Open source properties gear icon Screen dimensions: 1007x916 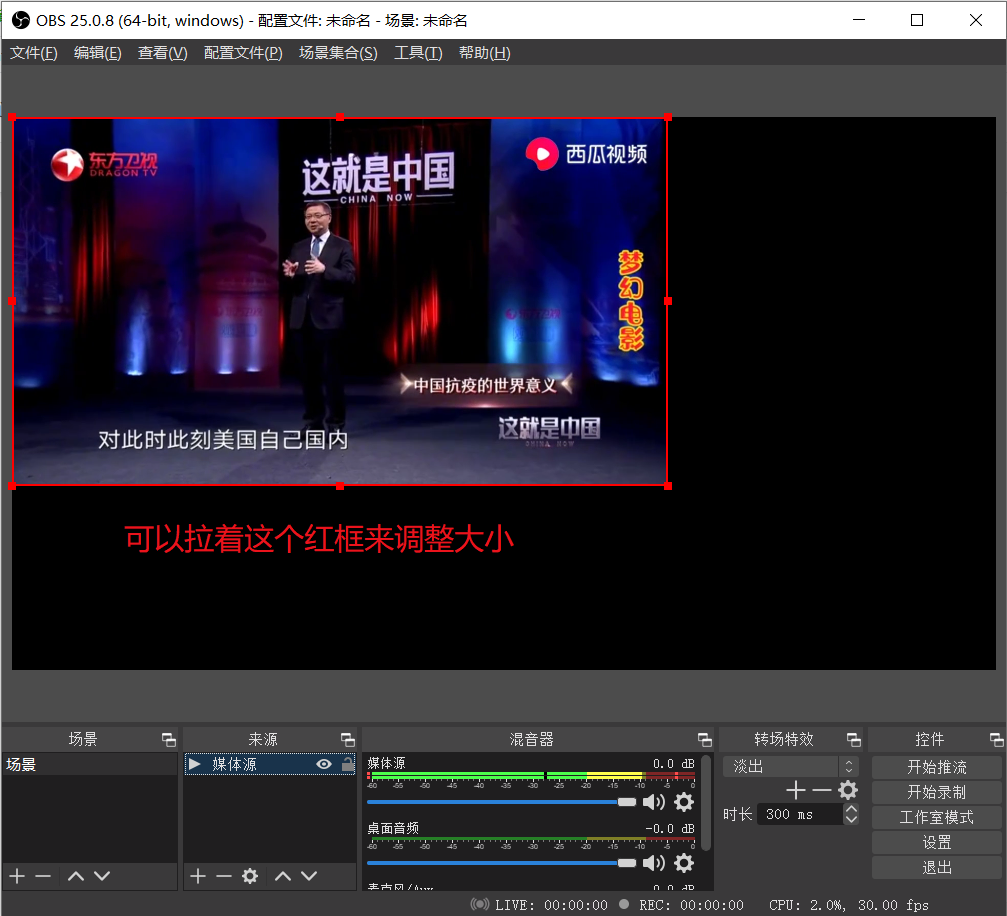click(x=250, y=876)
